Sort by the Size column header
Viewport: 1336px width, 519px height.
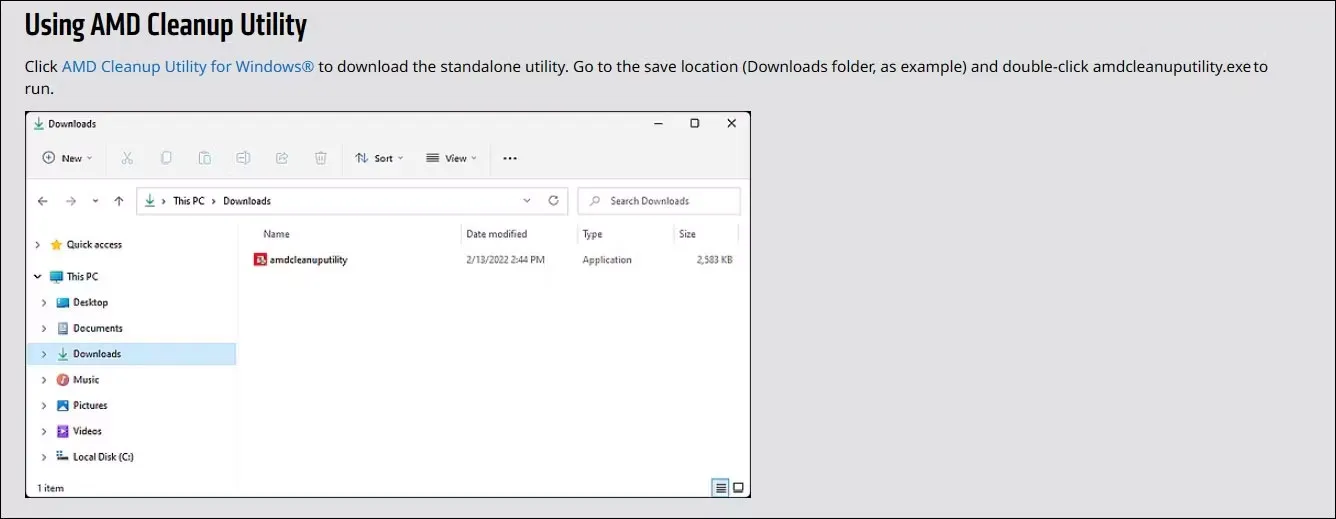click(687, 234)
